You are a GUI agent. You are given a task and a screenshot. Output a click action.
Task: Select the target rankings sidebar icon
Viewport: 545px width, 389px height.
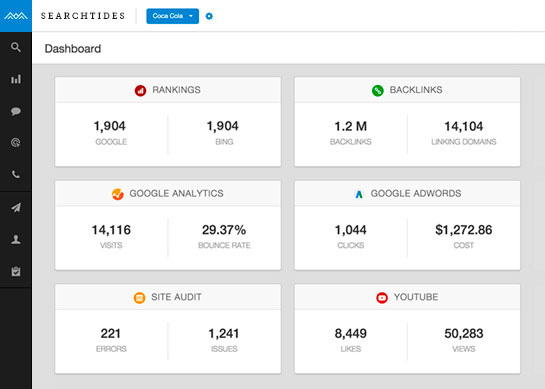[16, 143]
